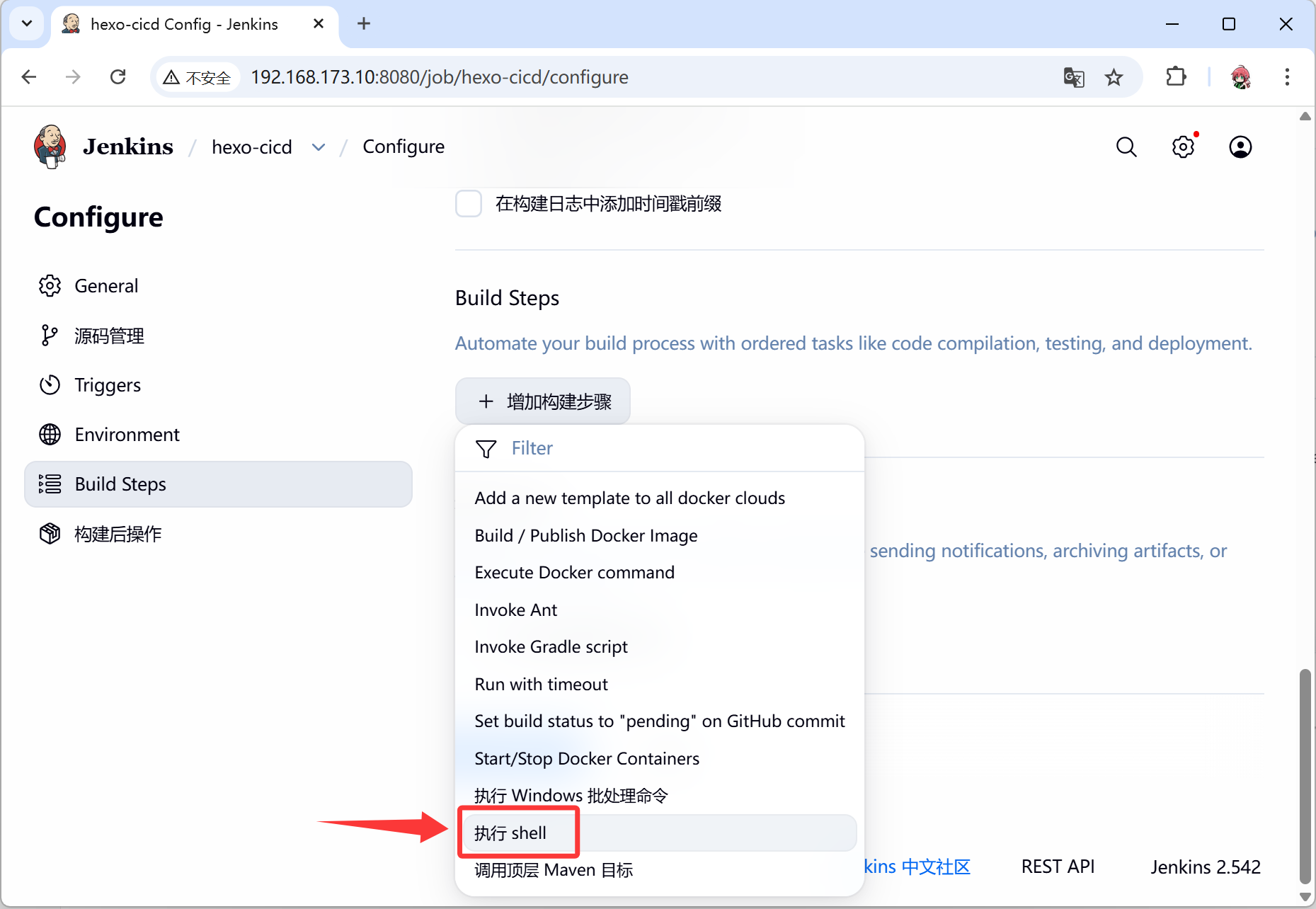Open Jenkins search magnifier icon
The height and width of the screenshot is (909, 1316).
coord(1126,147)
